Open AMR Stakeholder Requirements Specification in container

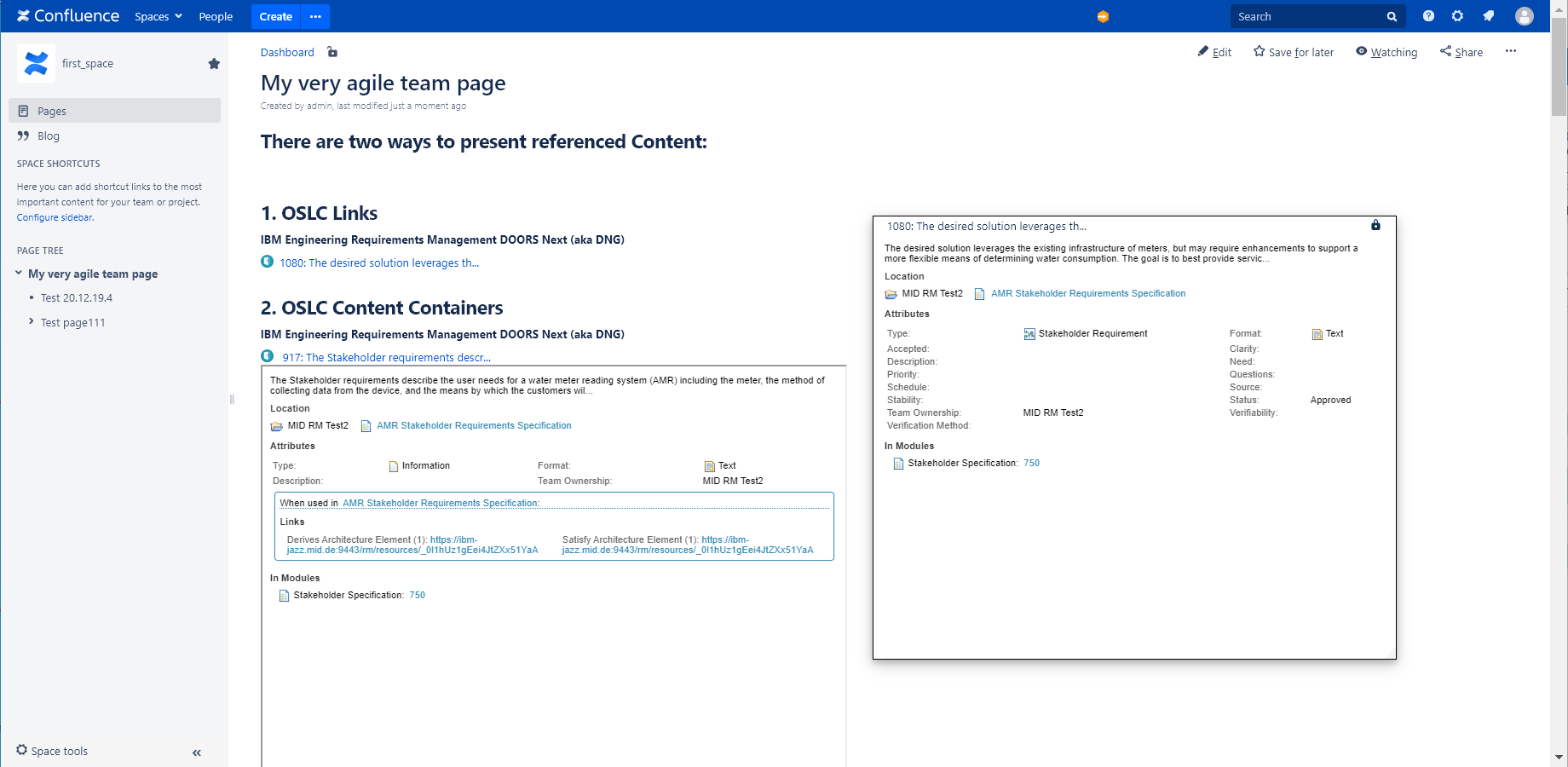click(474, 425)
